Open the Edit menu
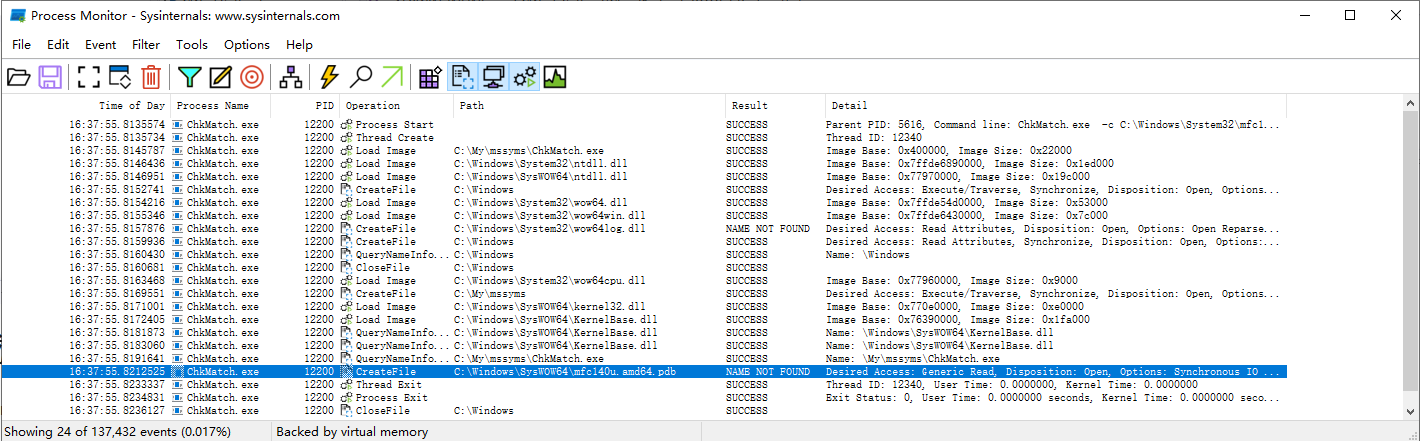This screenshot has width=1420, height=441. (x=58, y=45)
